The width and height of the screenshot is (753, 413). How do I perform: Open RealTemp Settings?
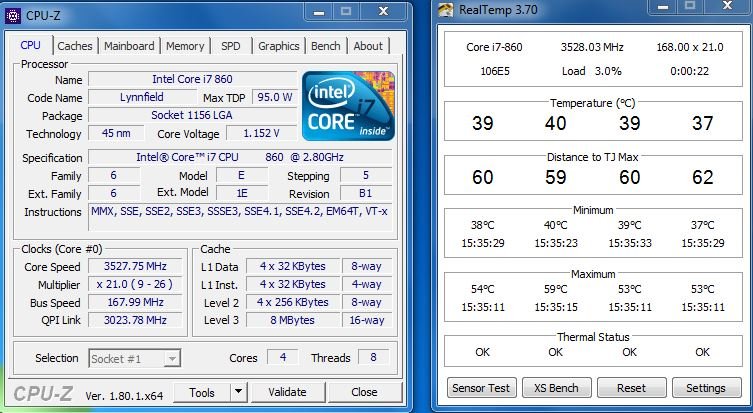click(x=706, y=388)
